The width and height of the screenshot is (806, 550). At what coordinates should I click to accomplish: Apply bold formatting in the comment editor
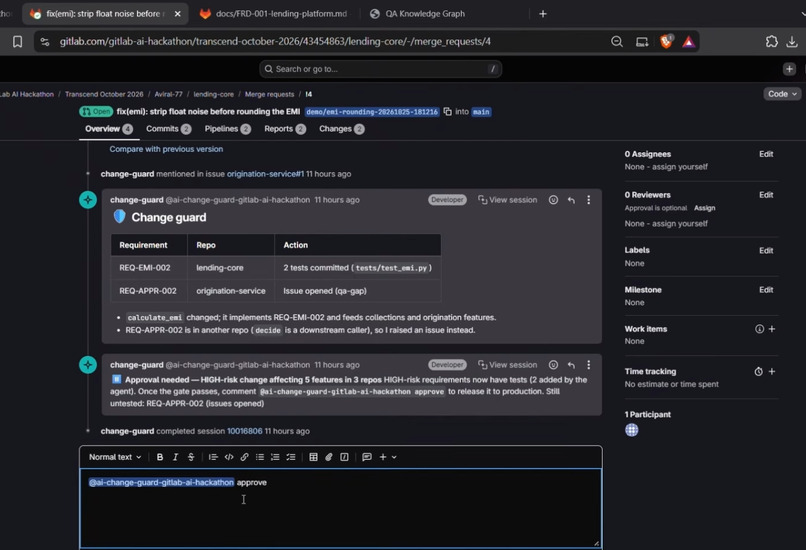pos(160,457)
